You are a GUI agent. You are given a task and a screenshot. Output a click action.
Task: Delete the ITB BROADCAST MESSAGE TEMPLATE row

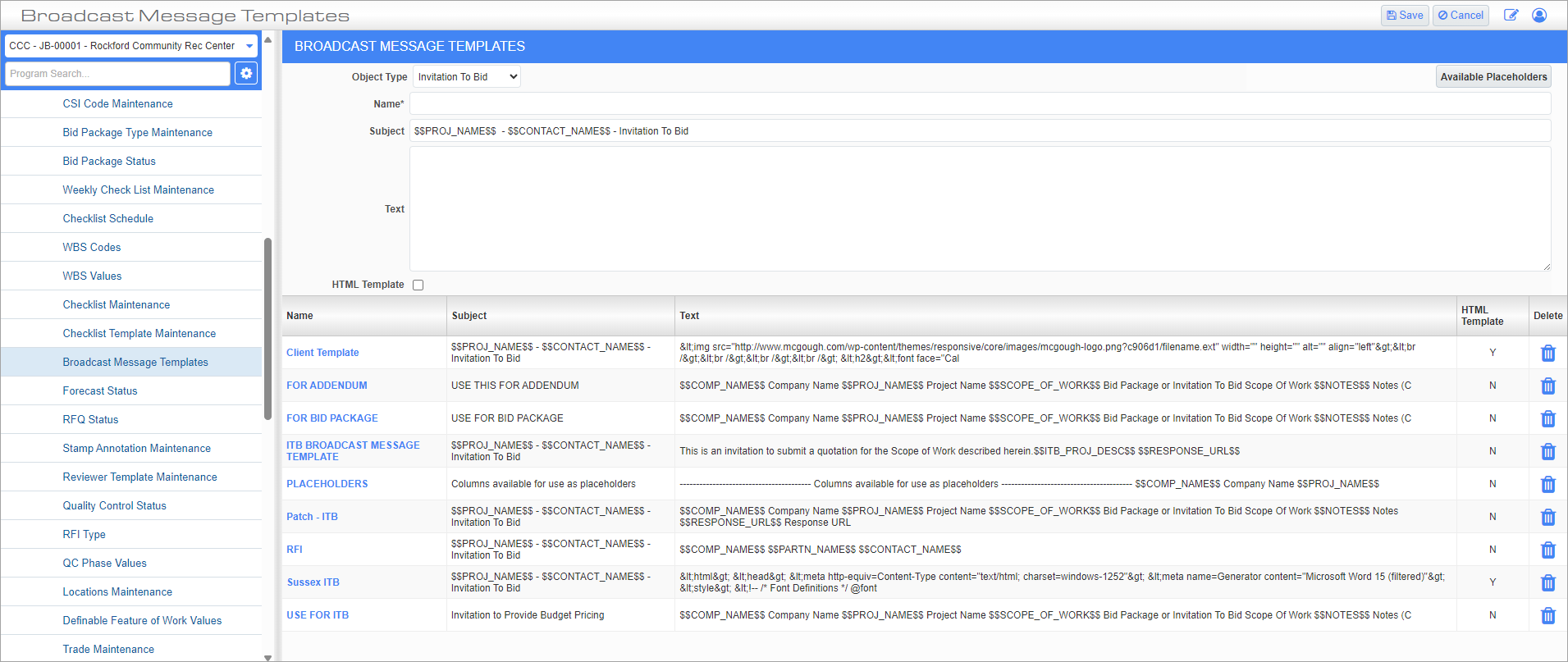1547,451
